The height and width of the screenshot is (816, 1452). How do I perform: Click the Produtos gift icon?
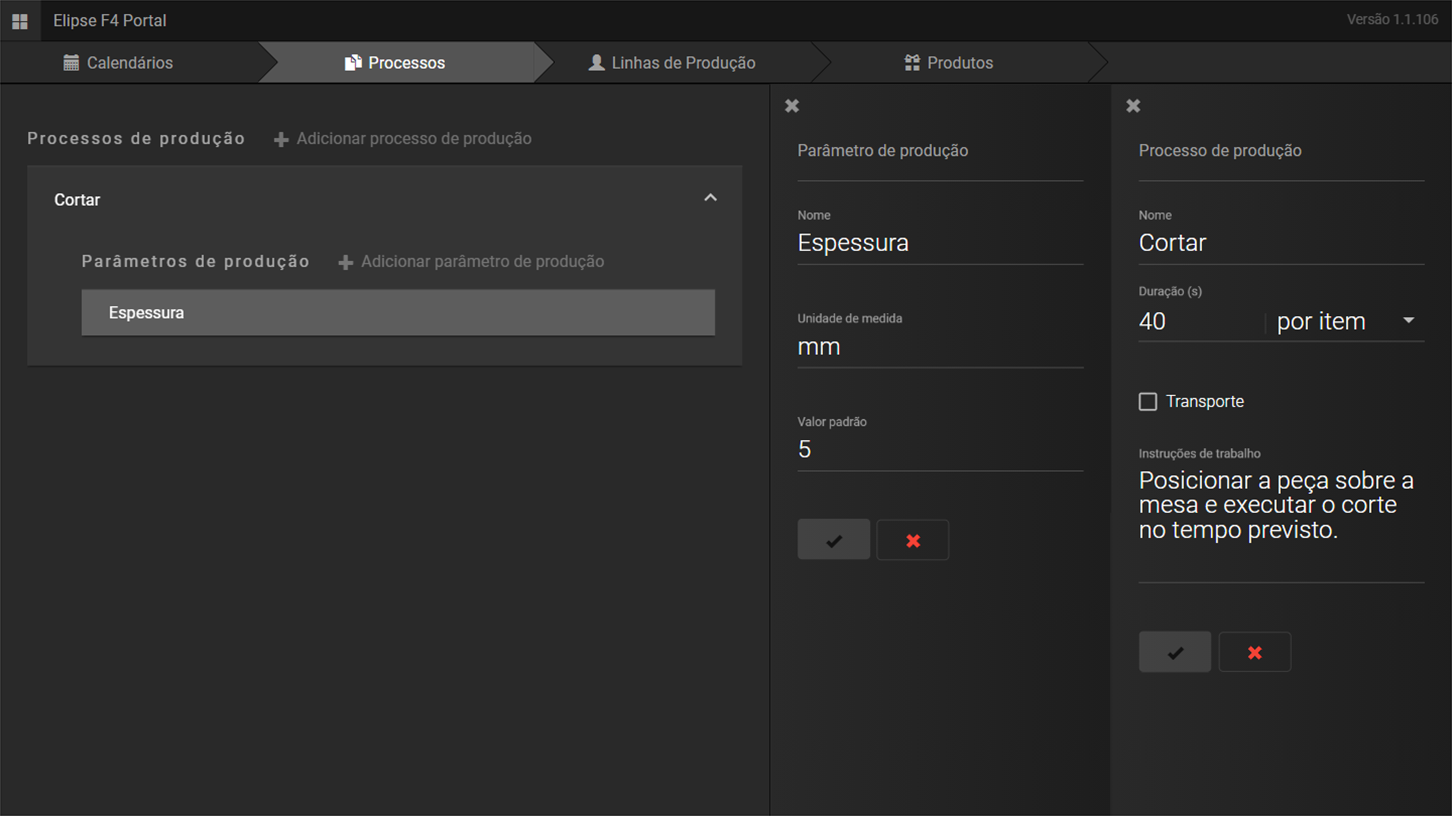pyautogui.click(x=912, y=63)
